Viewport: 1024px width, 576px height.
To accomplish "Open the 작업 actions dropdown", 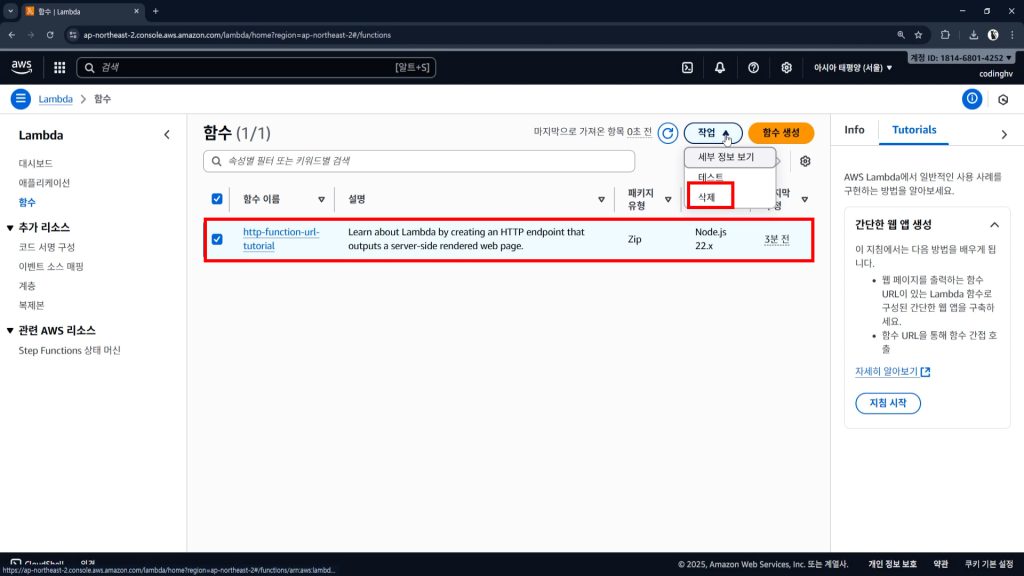I will [x=713, y=133].
